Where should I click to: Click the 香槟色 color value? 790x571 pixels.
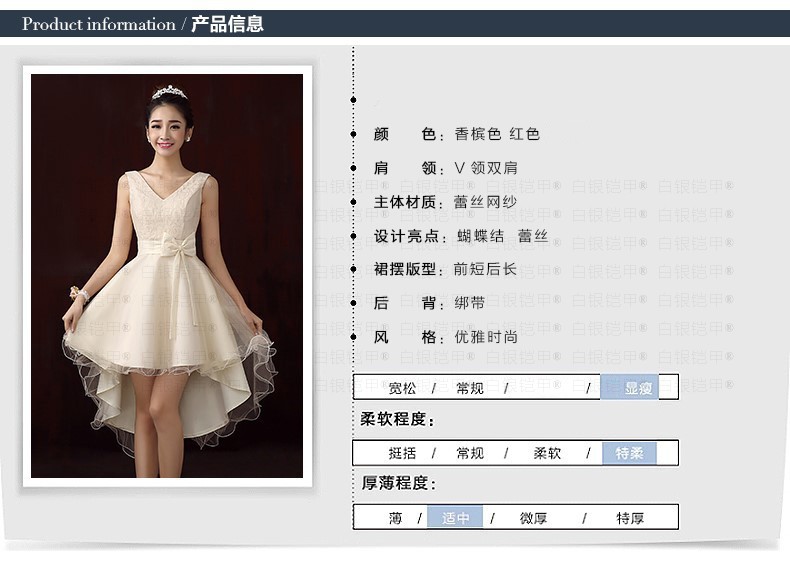point(478,134)
